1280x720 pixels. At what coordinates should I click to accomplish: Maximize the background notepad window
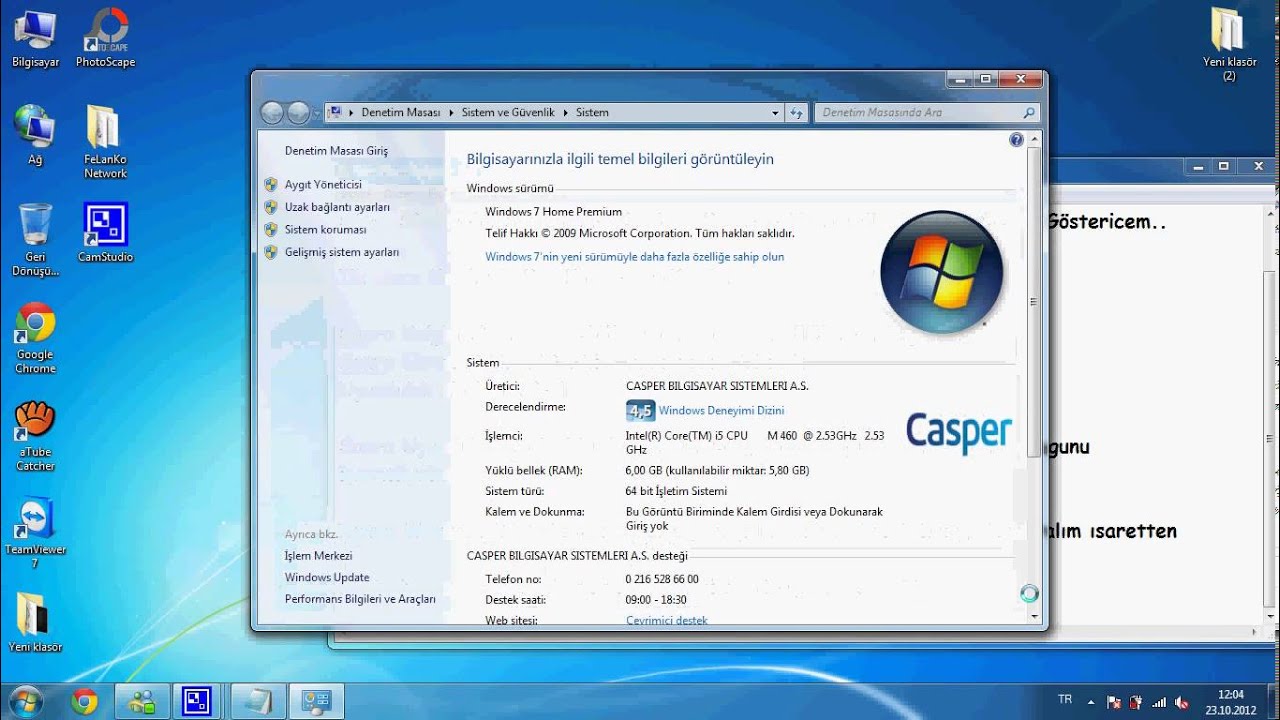pyautogui.click(x=1223, y=167)
